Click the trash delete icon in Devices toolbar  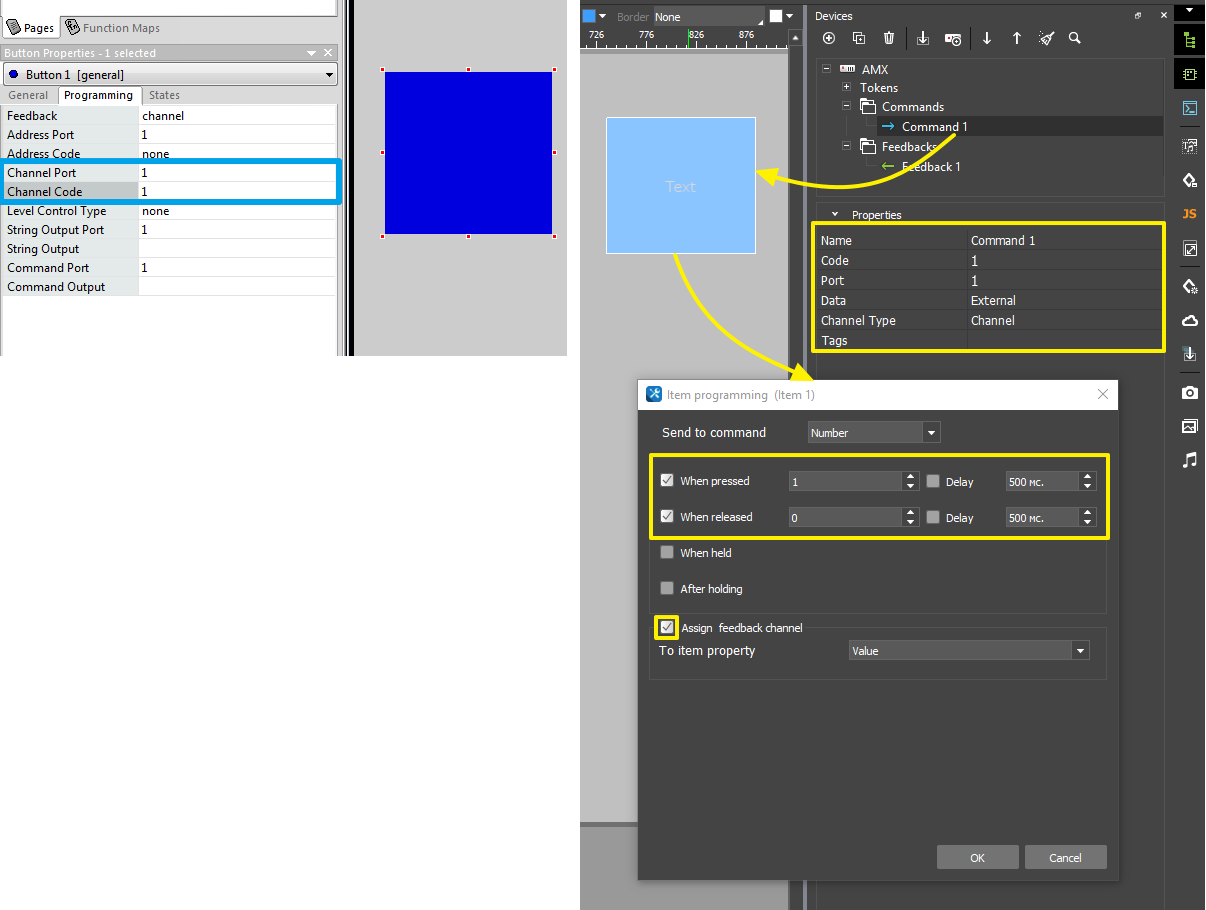pos(889,38)
